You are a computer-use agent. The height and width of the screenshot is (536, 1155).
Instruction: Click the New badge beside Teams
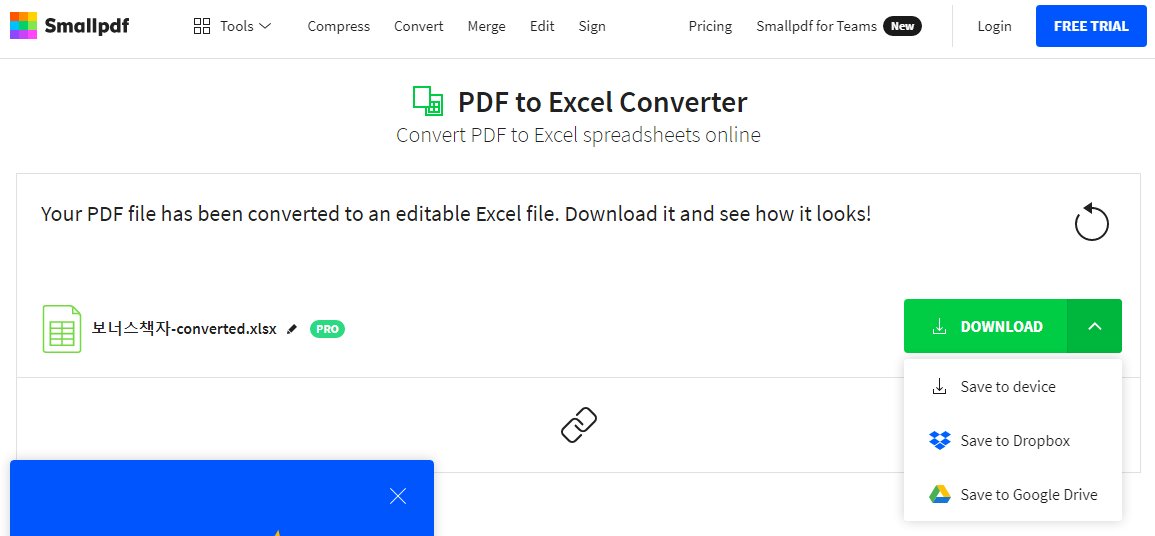click(902, 27)
